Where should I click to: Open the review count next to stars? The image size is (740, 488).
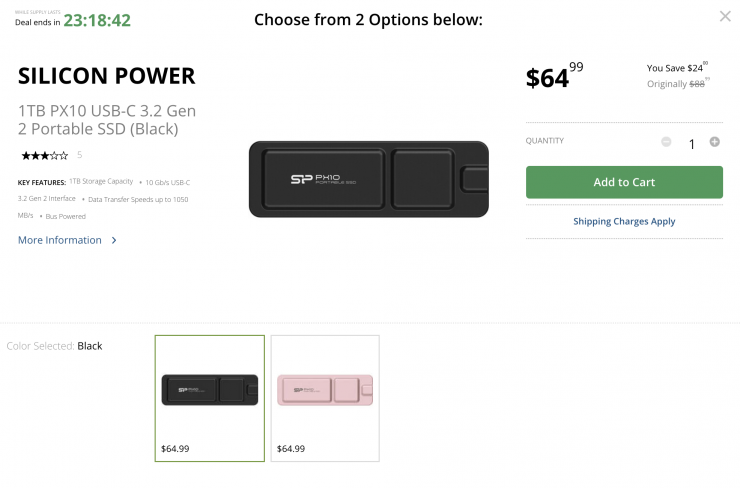79,155
